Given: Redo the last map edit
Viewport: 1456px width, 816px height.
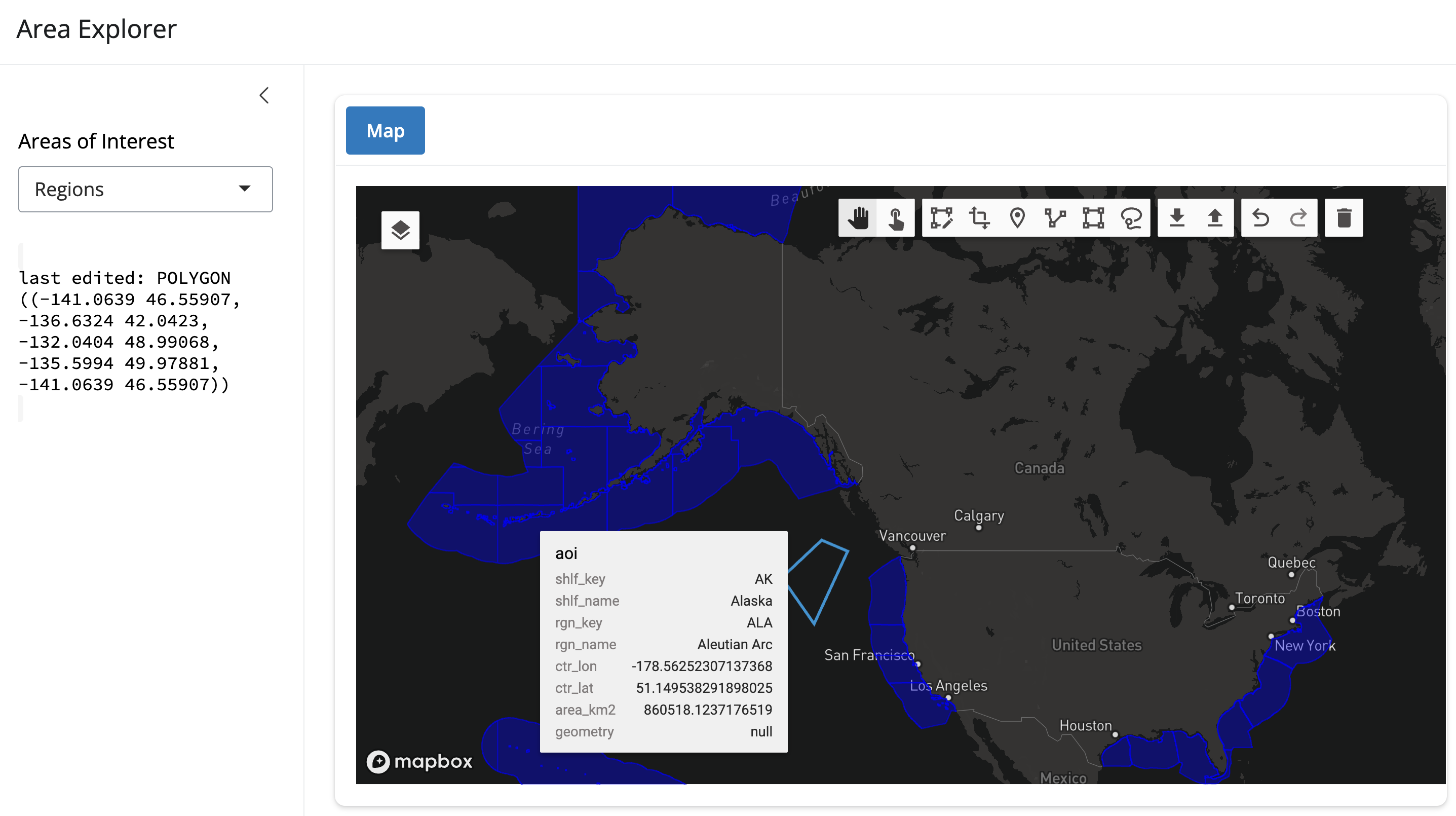Looking at the screenshot, I should pyautogui.click(x=1298, y=218).
